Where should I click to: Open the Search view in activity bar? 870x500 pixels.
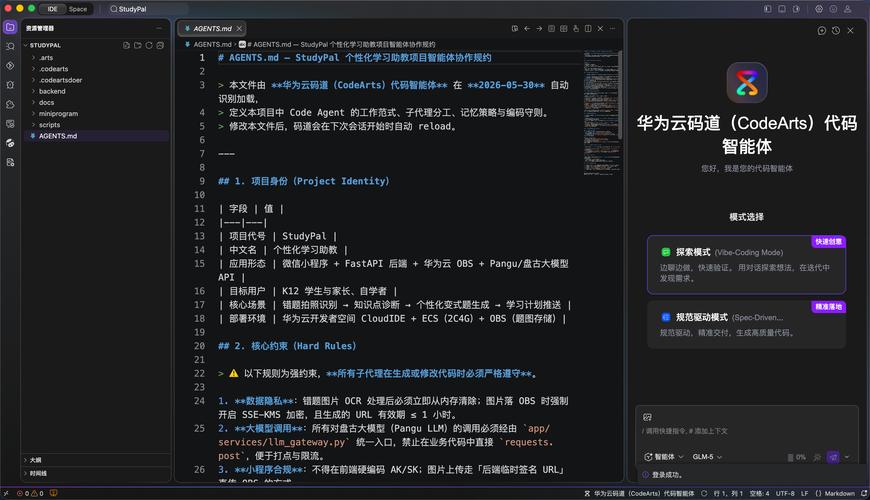tap(10, 47)
